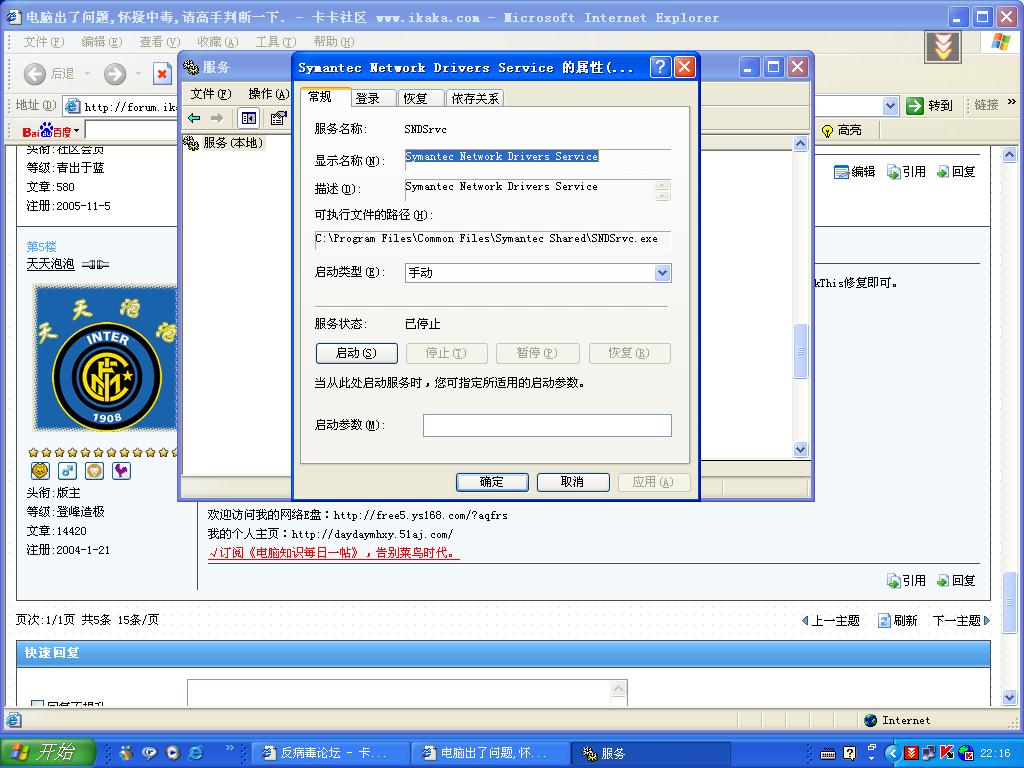Select 服务(本地) tree node
1024x768 pixels.
pyautogui.click(x=224, y=142)
